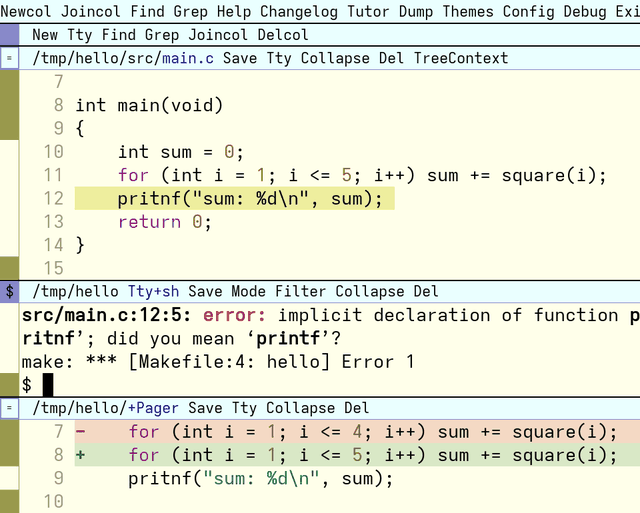Collapse the +Pager window
This screenshot has height=513, width=640.
tap(300, 408)
